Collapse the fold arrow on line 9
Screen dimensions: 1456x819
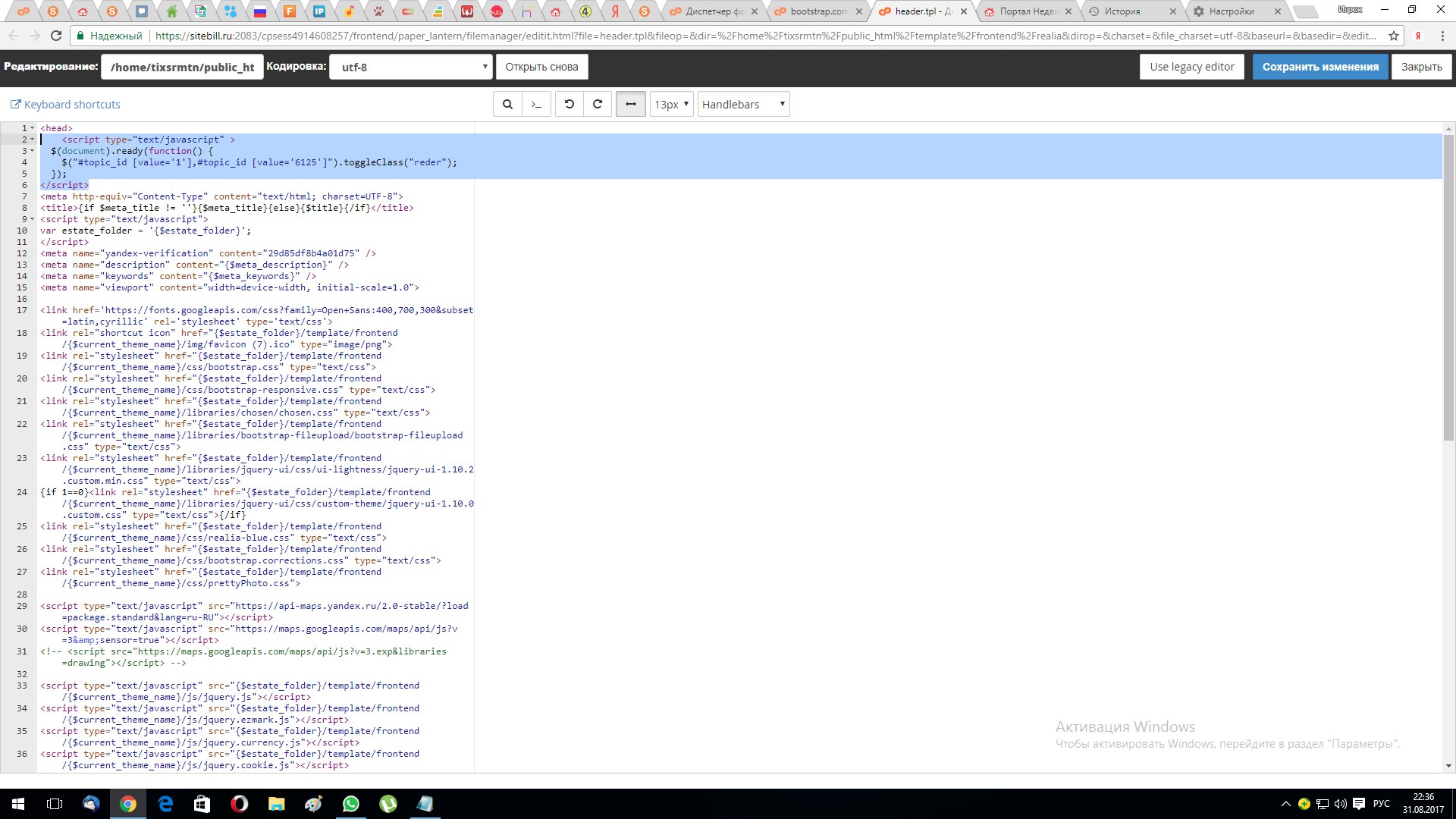coord(32,219)
